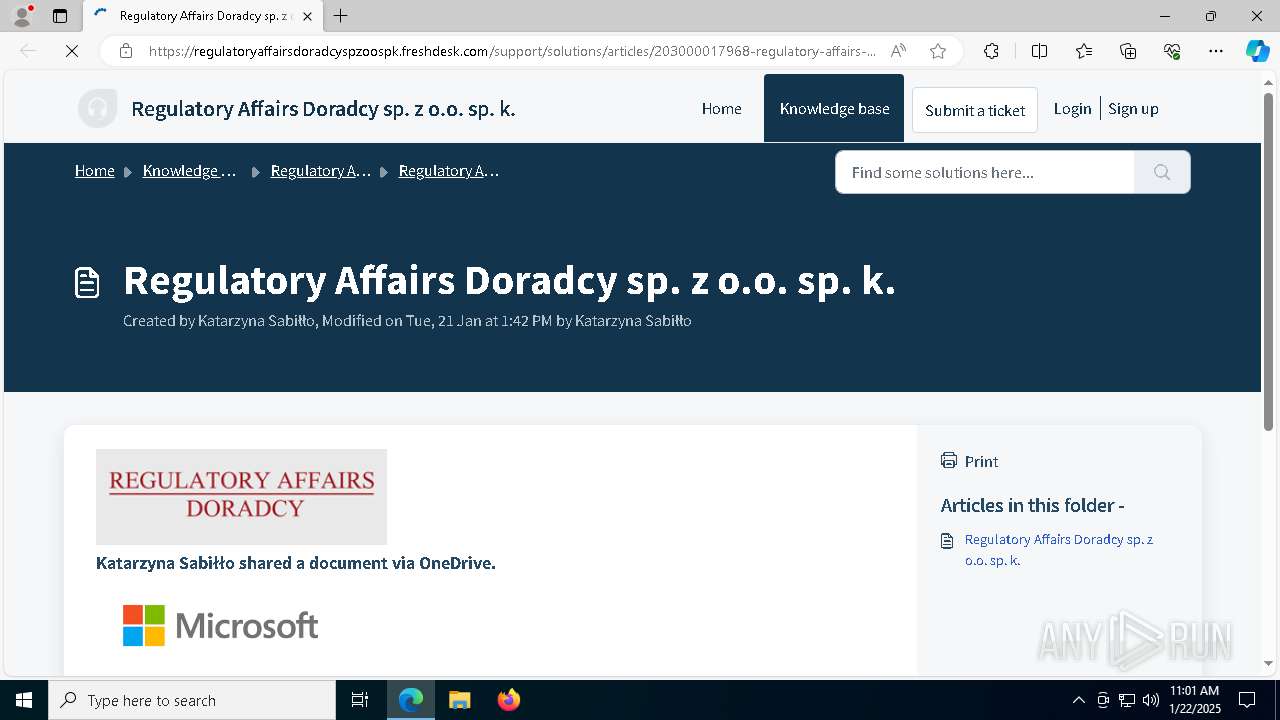Click the Regulatory Affairs Doradcy logo image
Viewport: 1280px width, 720px height.
241,497
